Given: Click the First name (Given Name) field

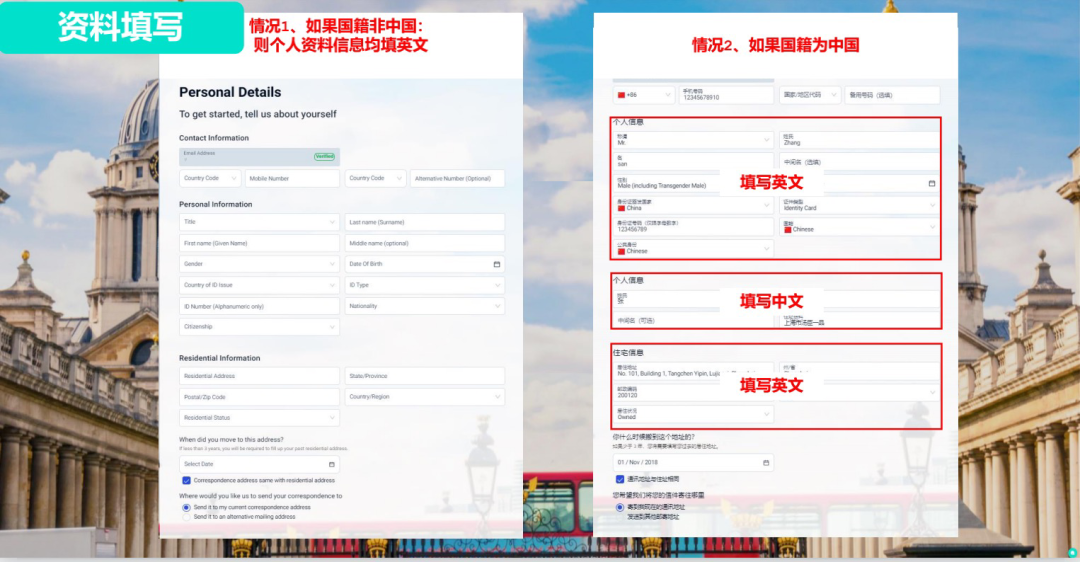Looking at the screenshot, I should click(x=259, y=243).
